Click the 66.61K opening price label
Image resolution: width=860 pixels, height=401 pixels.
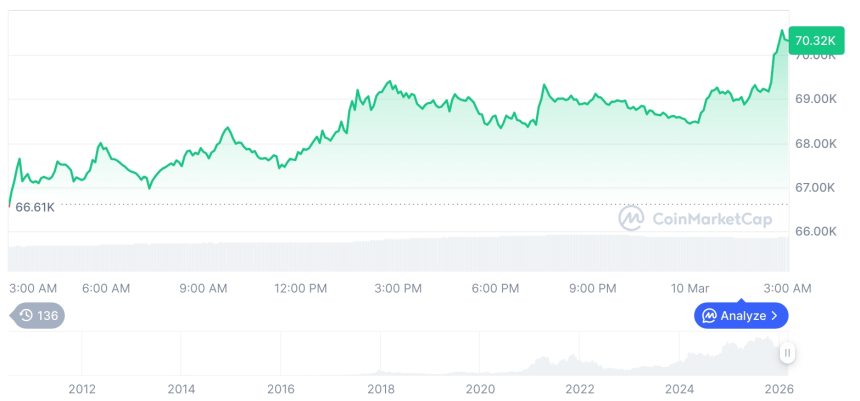(35, 207)
